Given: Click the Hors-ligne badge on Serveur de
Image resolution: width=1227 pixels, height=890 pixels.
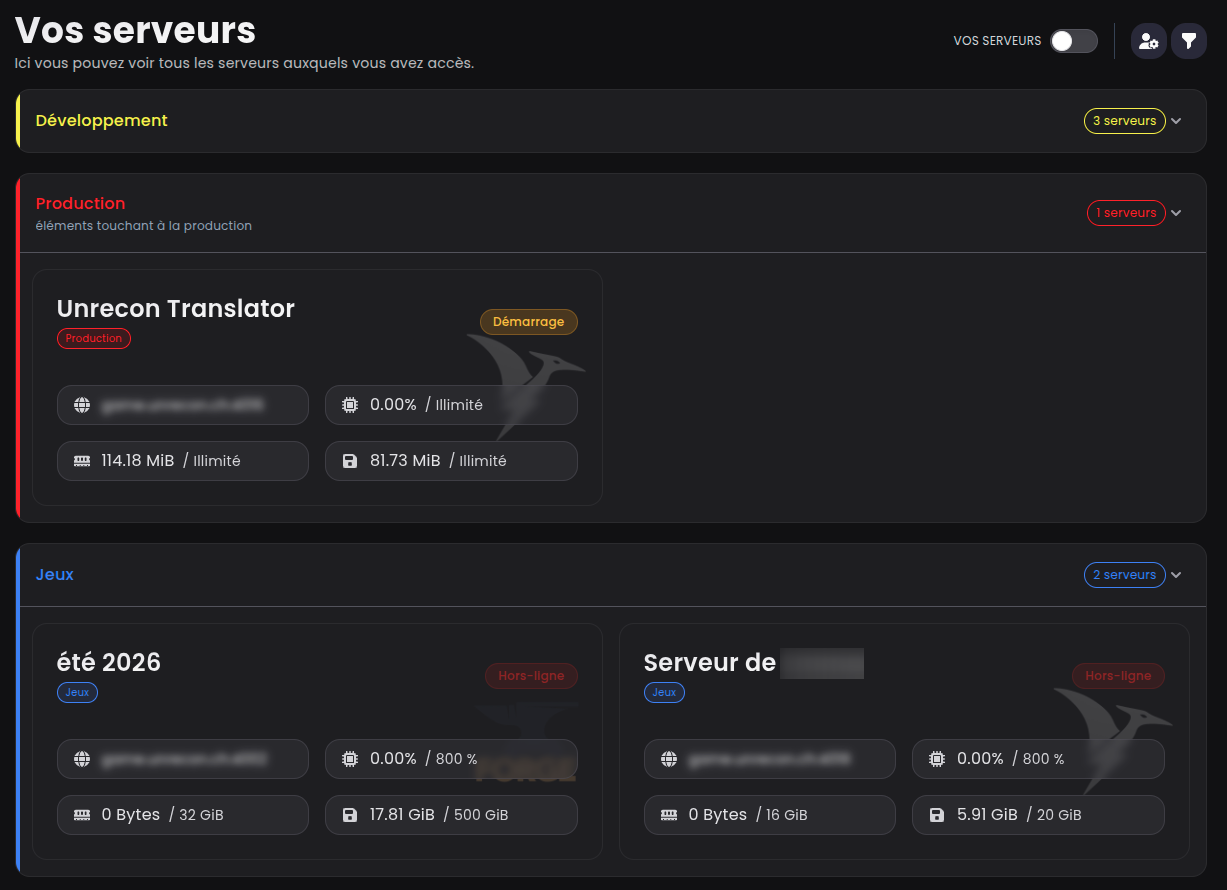Looking at the screenshot, I should [1118, 676].
